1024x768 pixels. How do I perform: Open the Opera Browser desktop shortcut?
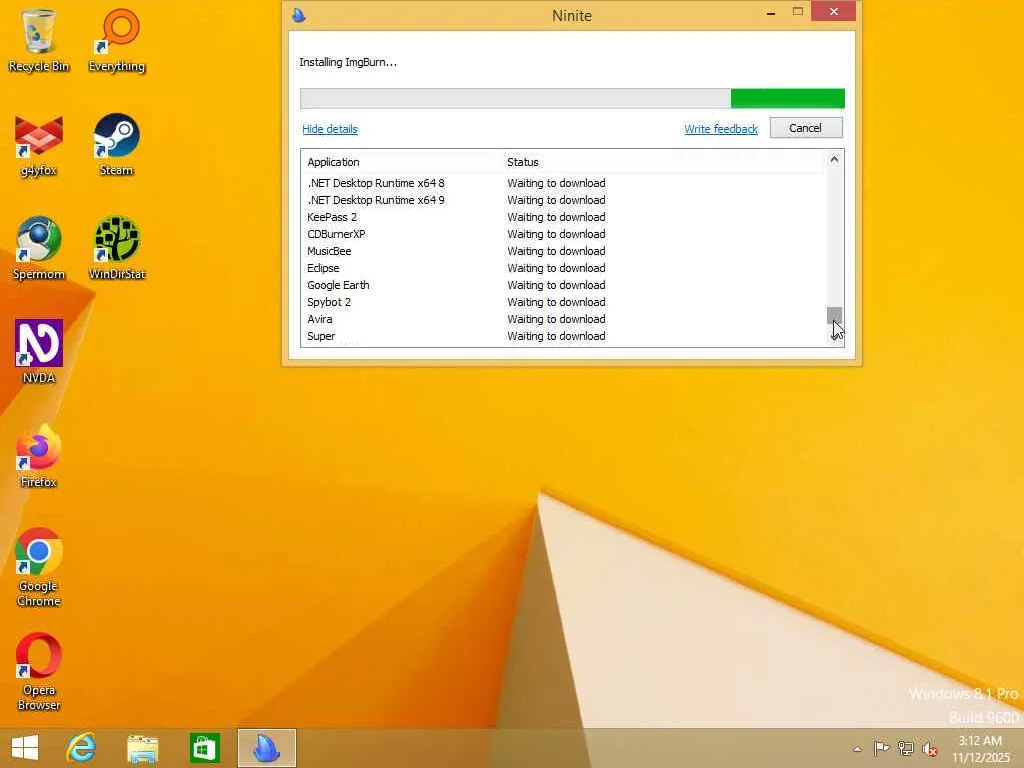click(x=39, y=672)
